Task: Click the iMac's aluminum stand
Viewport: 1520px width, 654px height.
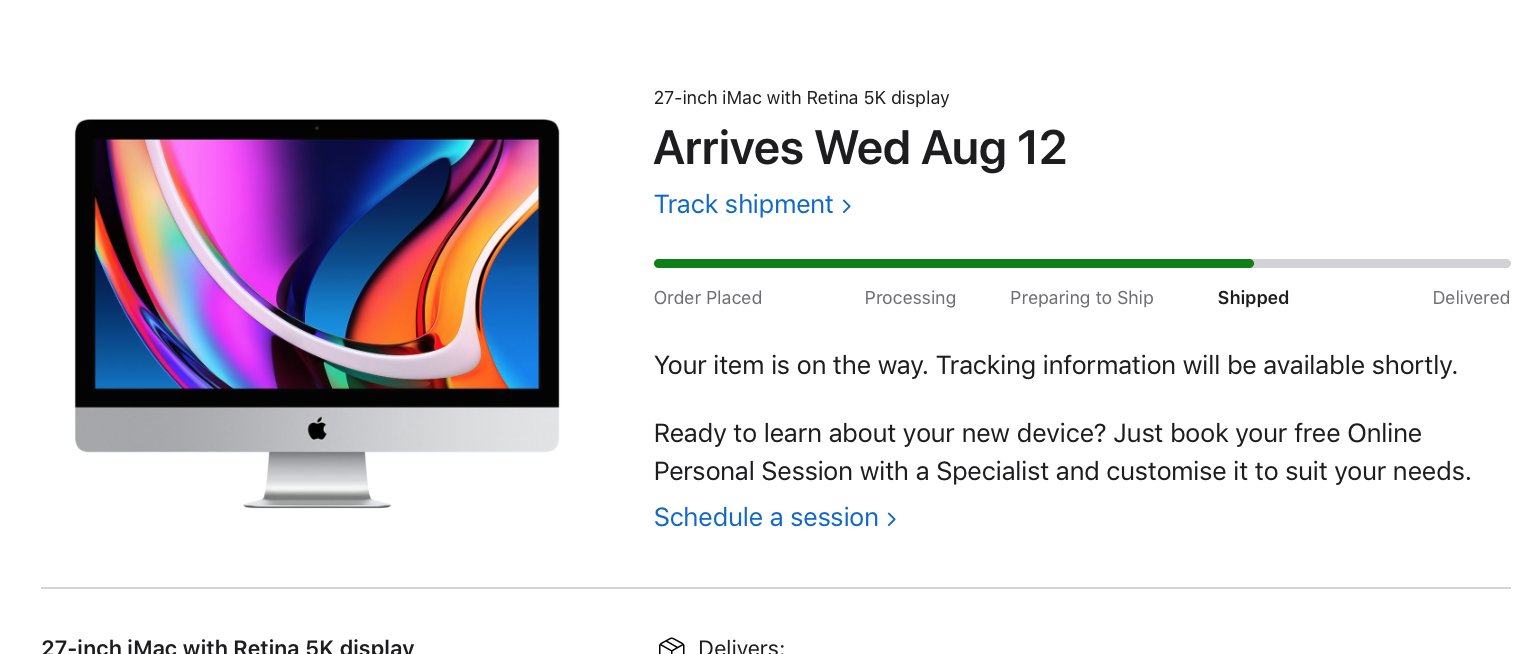Action: point(317,480)
